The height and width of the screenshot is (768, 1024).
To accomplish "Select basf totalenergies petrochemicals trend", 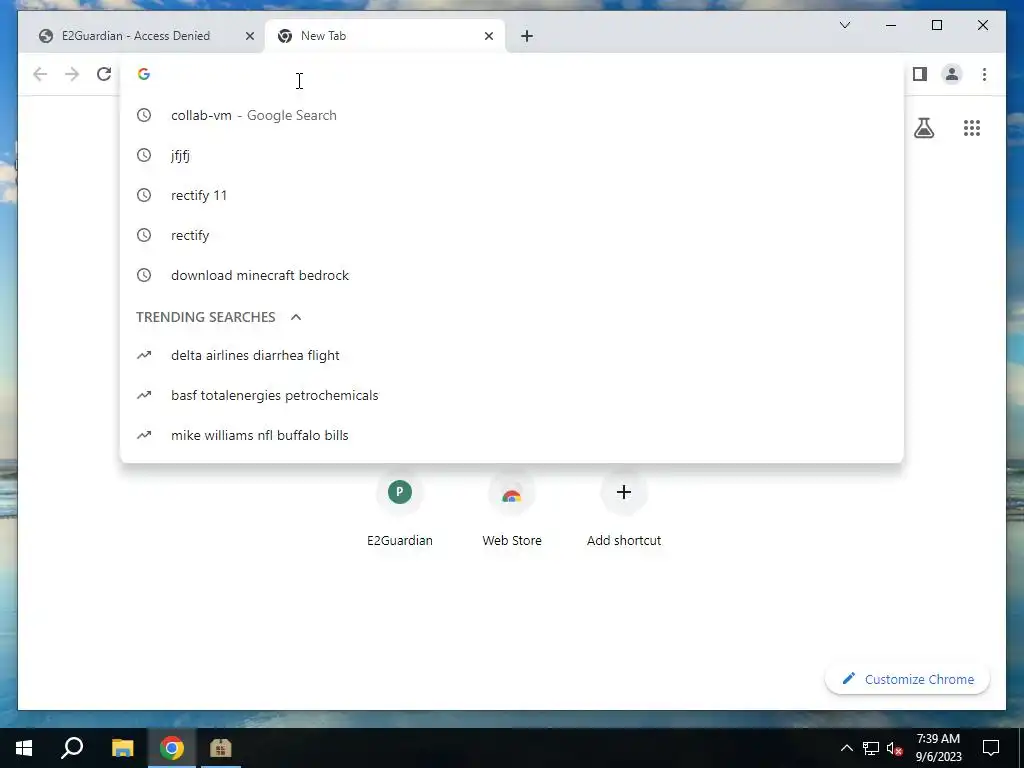I will 512,395.
